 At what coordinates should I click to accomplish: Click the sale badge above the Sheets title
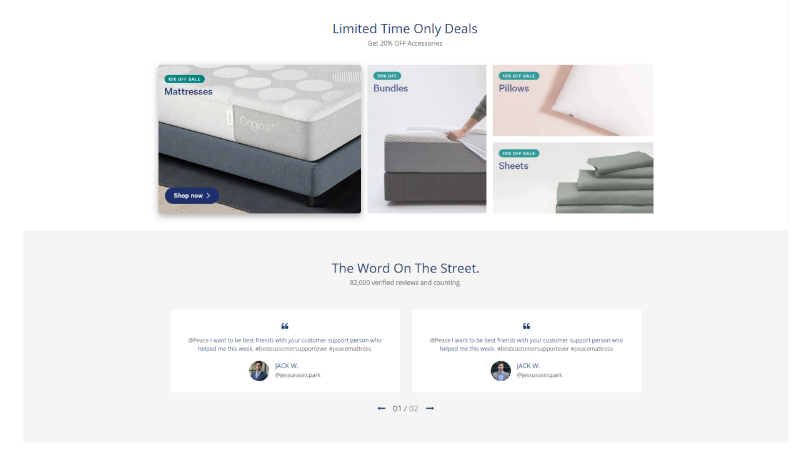(x=518, y=154)
